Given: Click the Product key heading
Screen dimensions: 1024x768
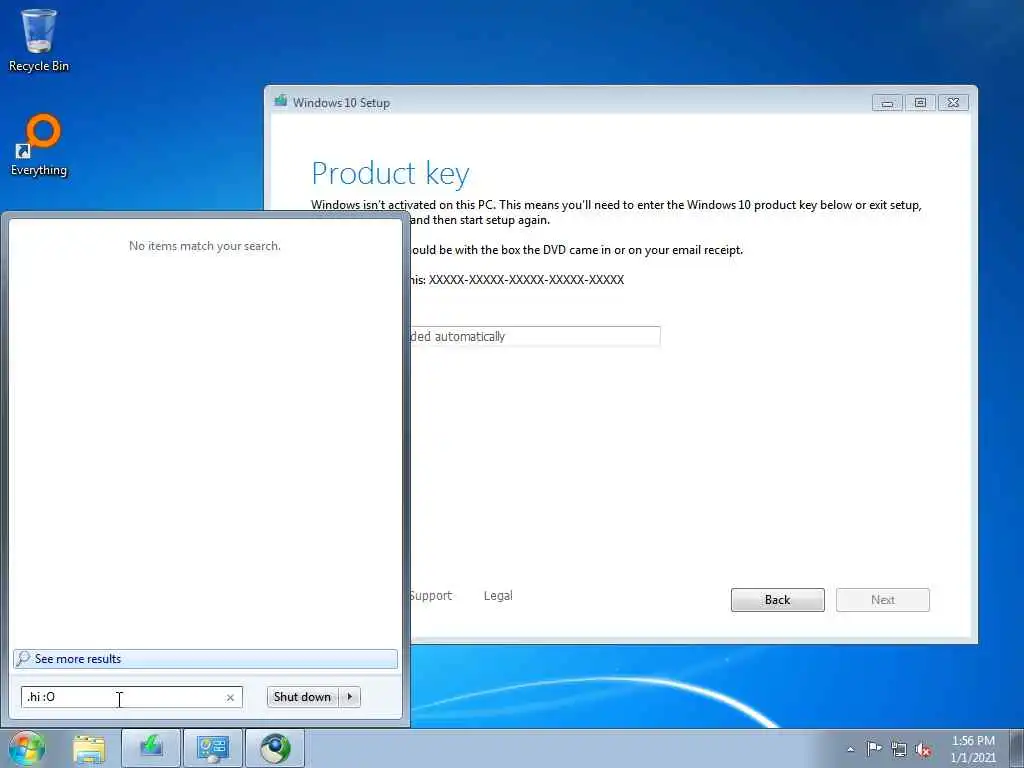Looking at the screenshot, I should pos(391,174).
